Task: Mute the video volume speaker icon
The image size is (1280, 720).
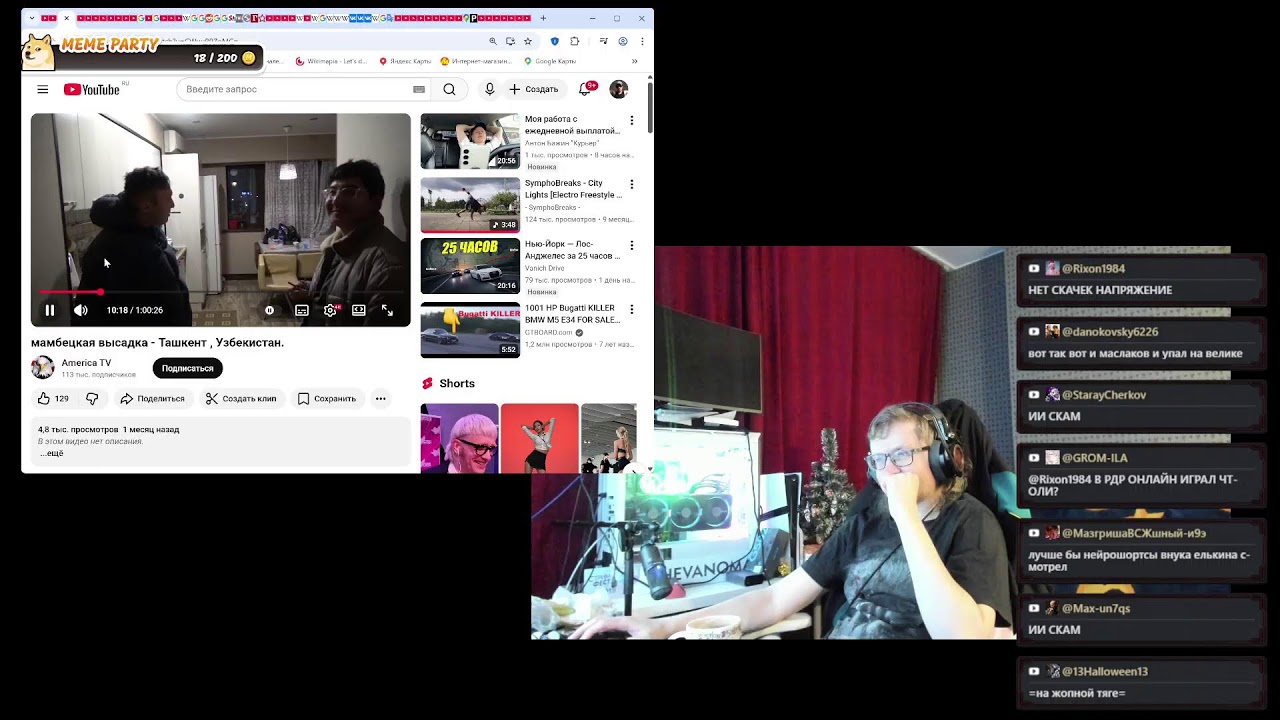Action: (x=81, y=311)
